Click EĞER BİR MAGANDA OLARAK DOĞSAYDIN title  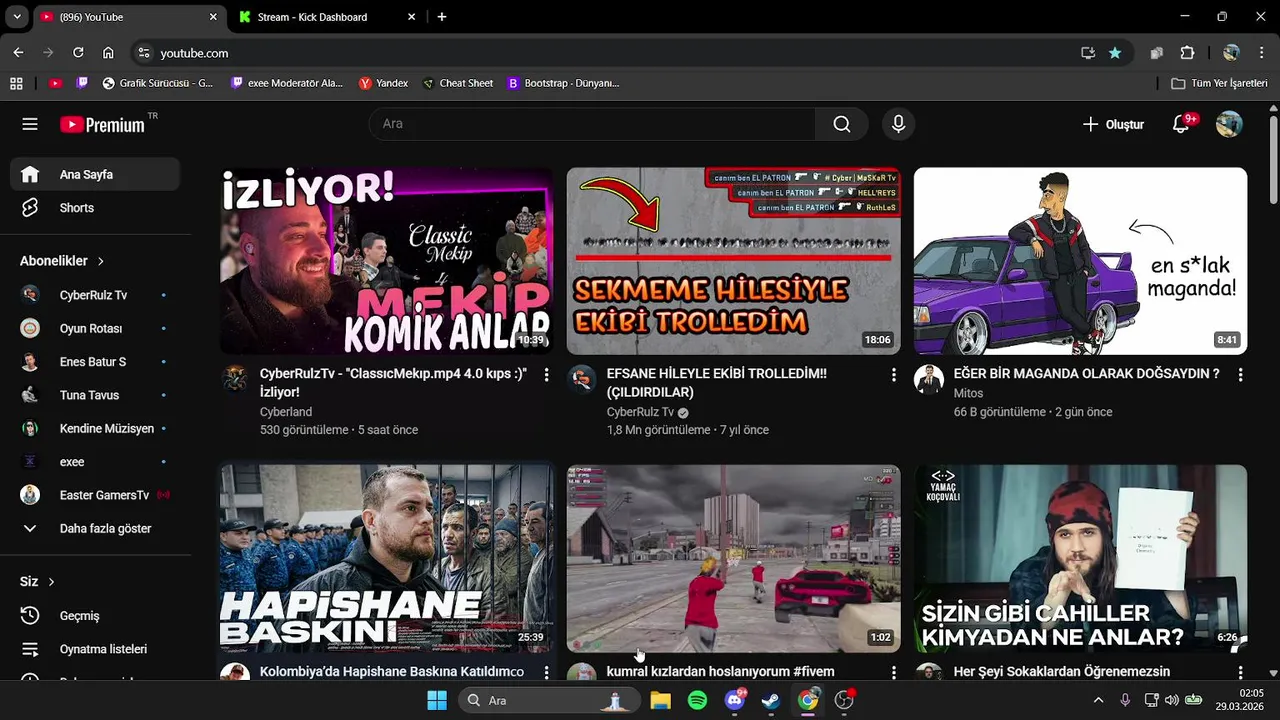[x=1086, y=374]
